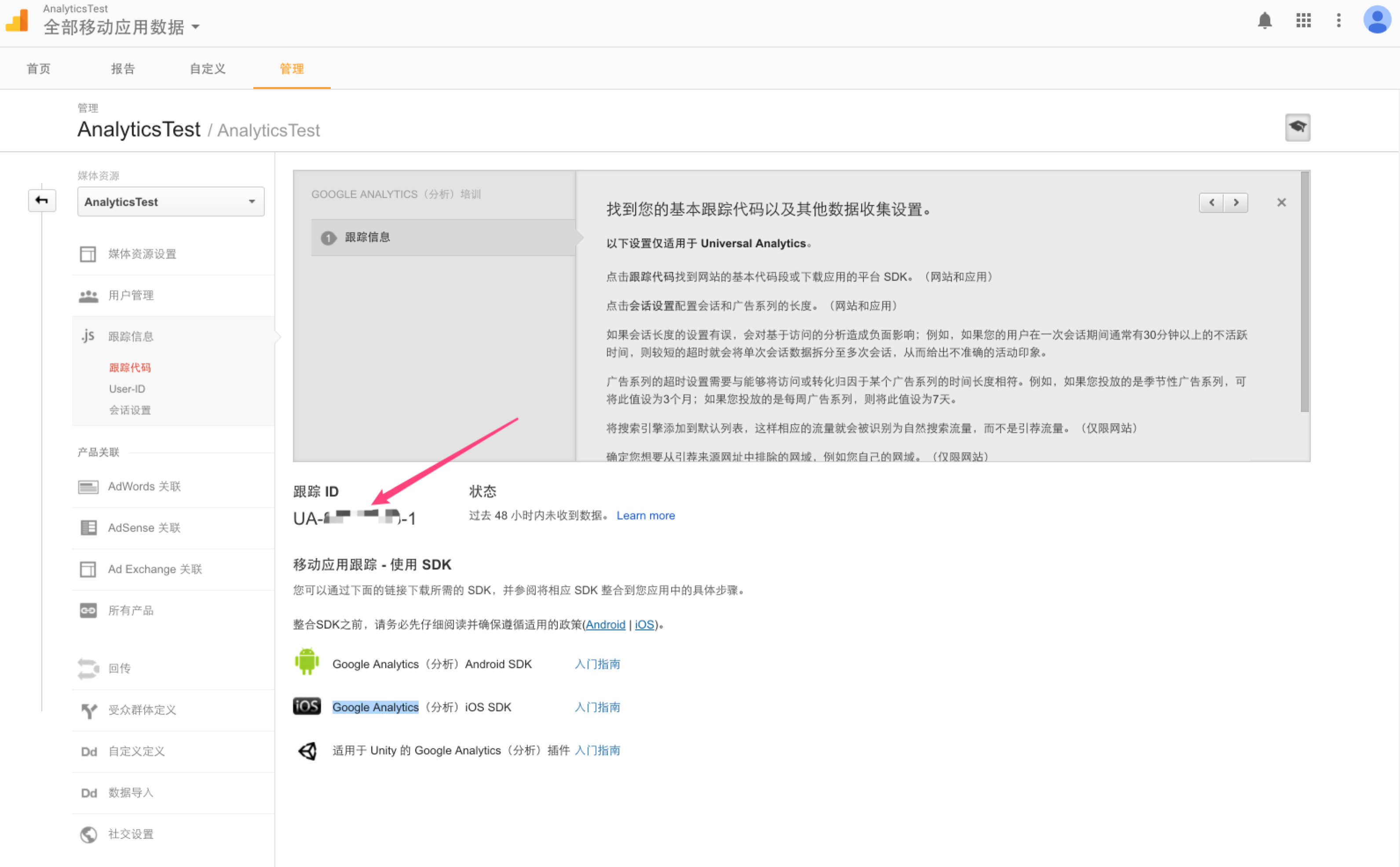The height and width of the screenshot is (867, 1400).
Task: Open 回传 settings
Action: coord(119,669)
